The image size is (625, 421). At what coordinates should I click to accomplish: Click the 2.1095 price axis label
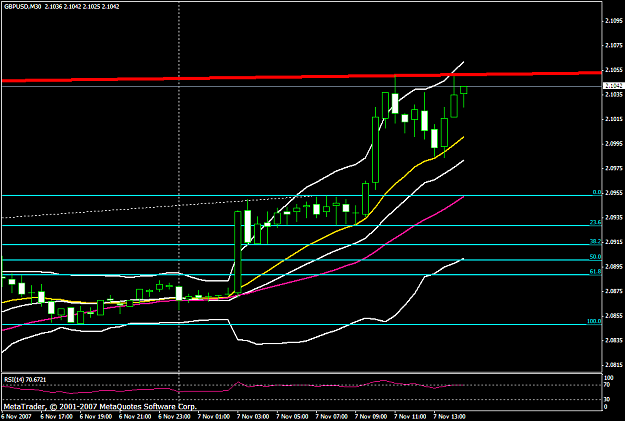click(x=614, y=20)
